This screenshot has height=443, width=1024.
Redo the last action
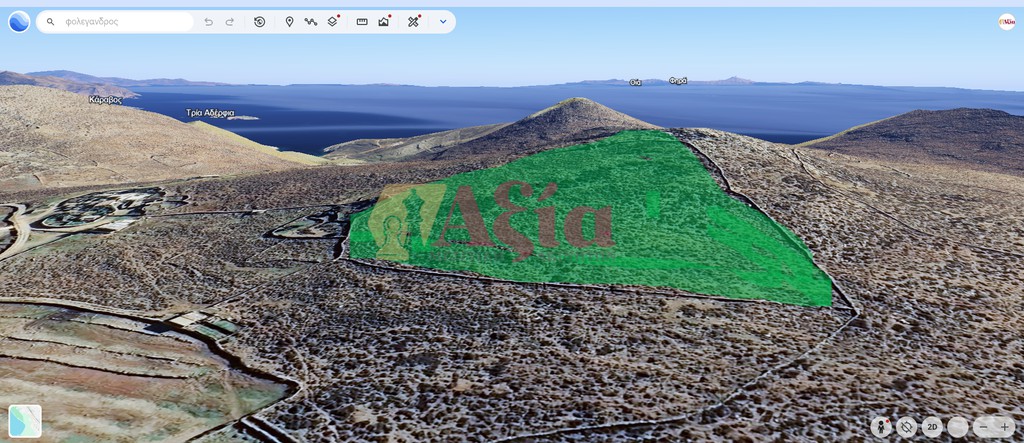(230, 22)
